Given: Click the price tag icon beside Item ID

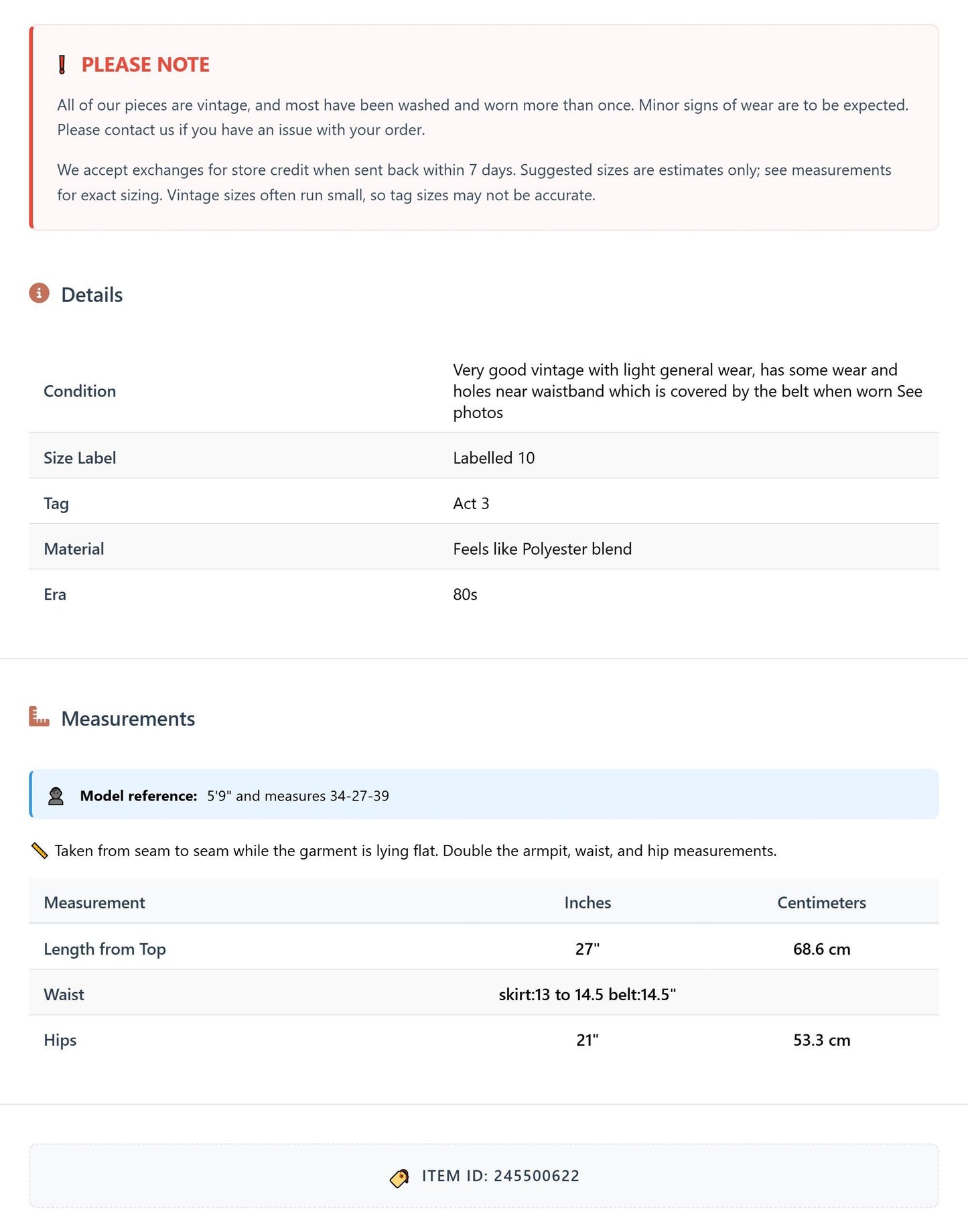Looking at the screenshot, I should (x=399, y=1178).
